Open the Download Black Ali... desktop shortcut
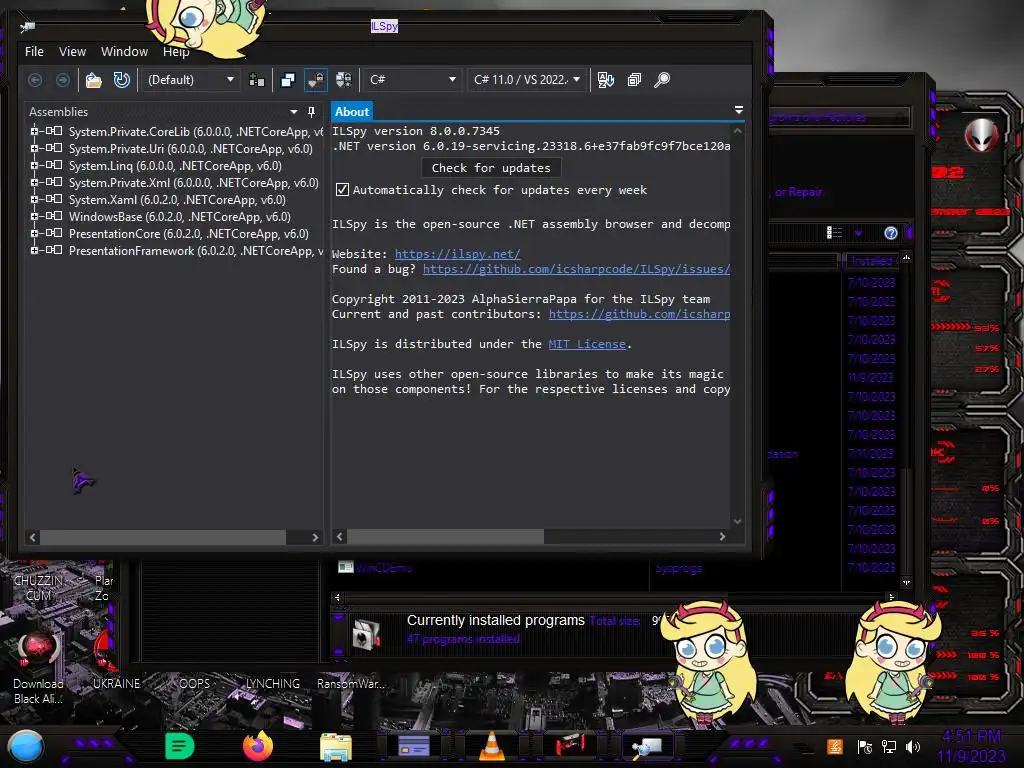This screenshot has height=768, width=1024. click(x=39, y=667)
